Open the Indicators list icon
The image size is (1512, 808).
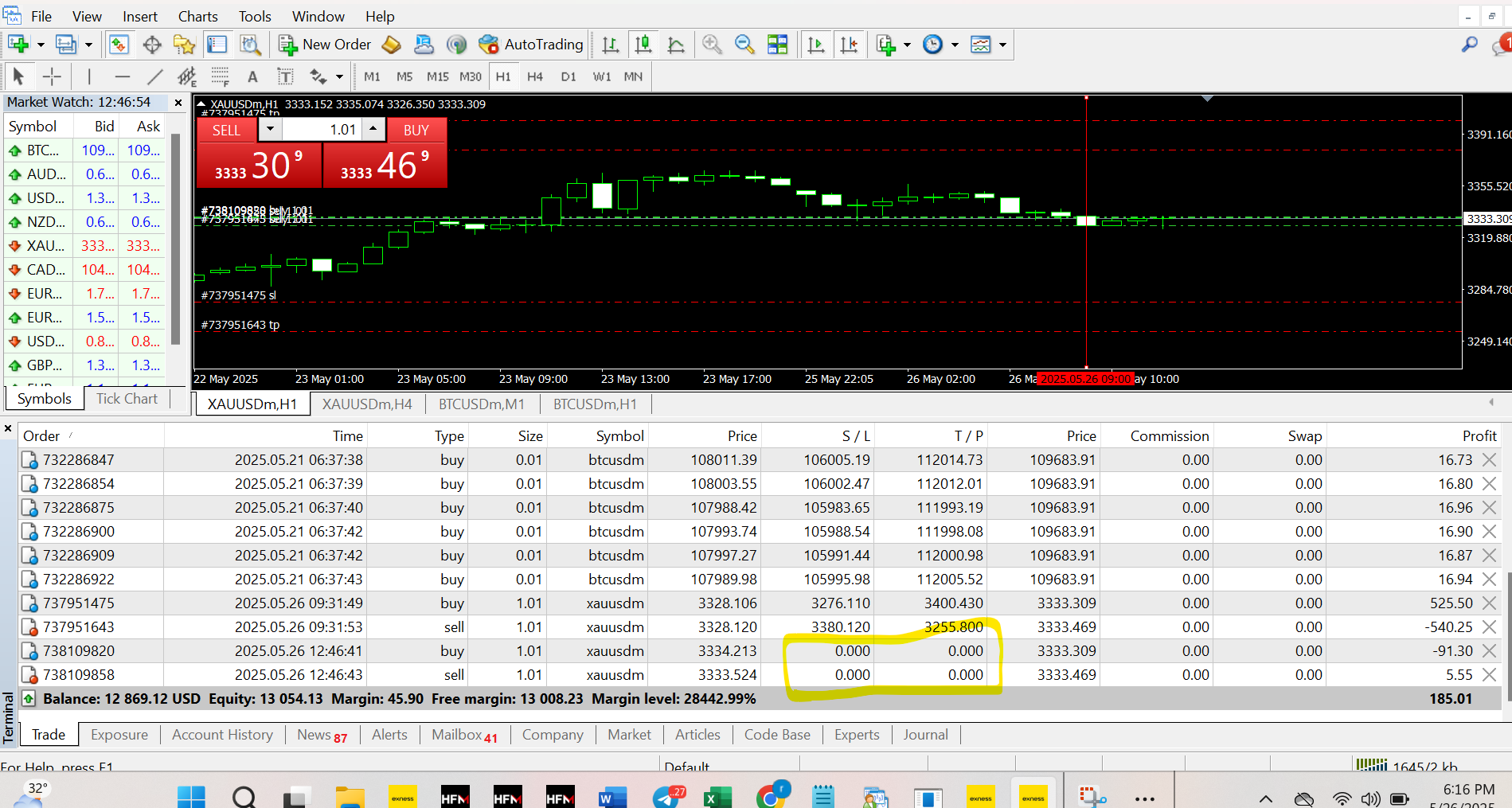point(885,45)
